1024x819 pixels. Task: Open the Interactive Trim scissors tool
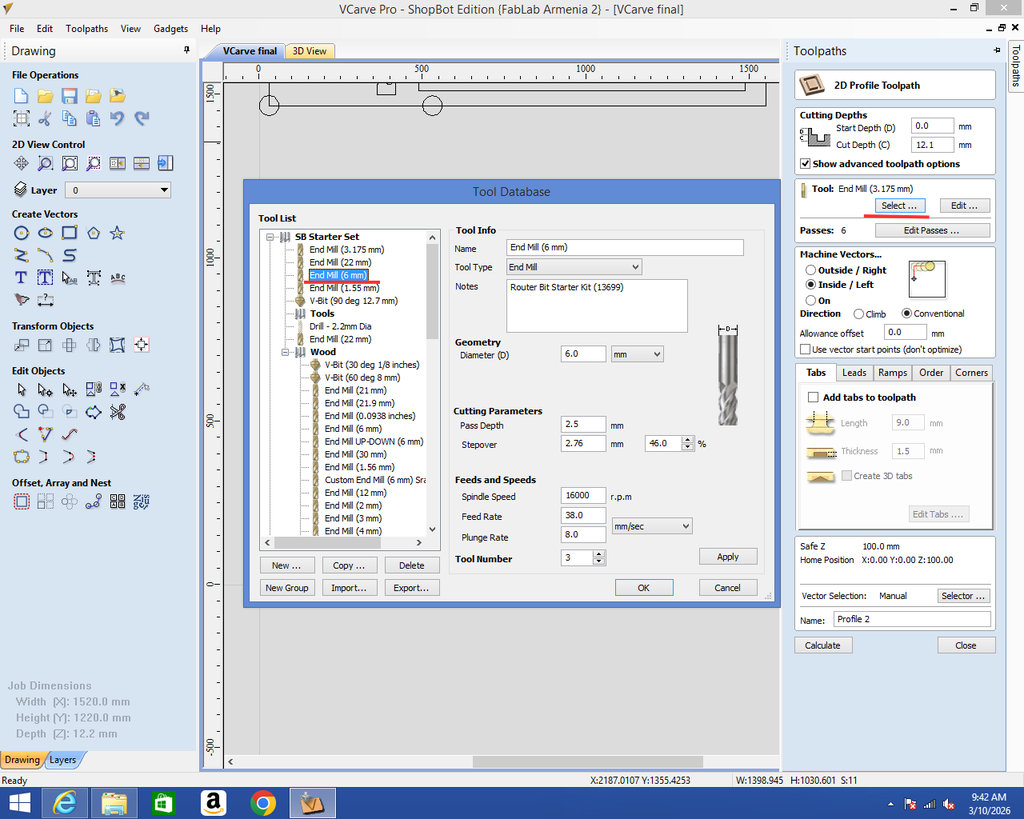[118, 411]
